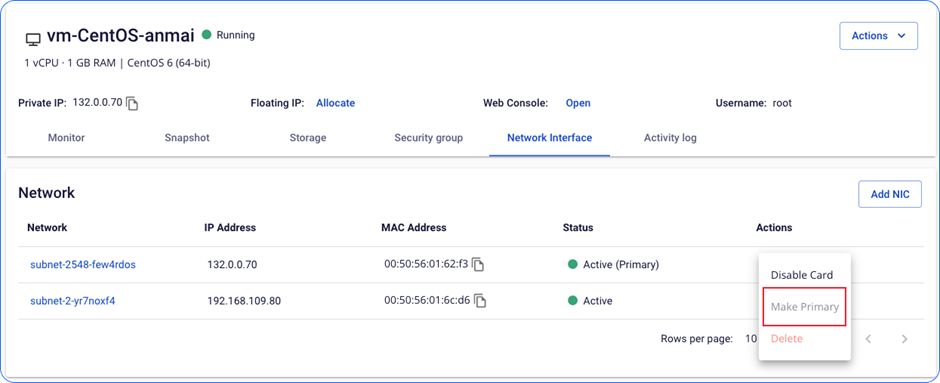
Task: Open the Actions dropdown button
Action: pyautogui.click(x=878, y=36)
